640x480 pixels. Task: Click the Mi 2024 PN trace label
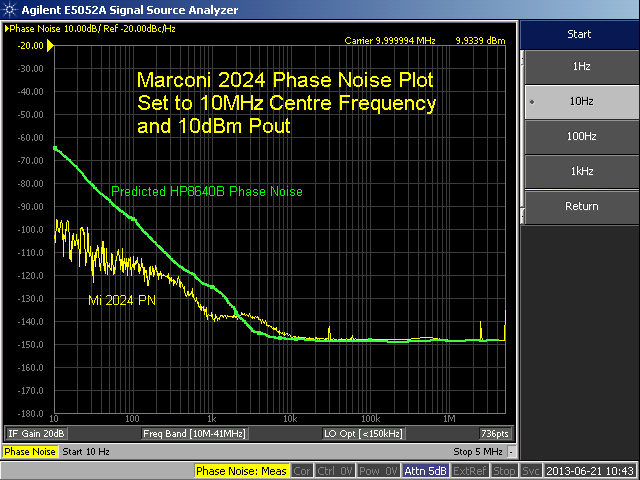pyautogui.click(x=122, y=300)
